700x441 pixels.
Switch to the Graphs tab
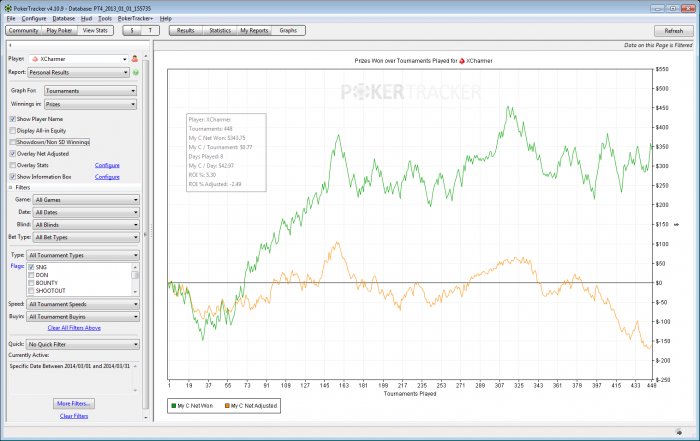coord(288,31)
